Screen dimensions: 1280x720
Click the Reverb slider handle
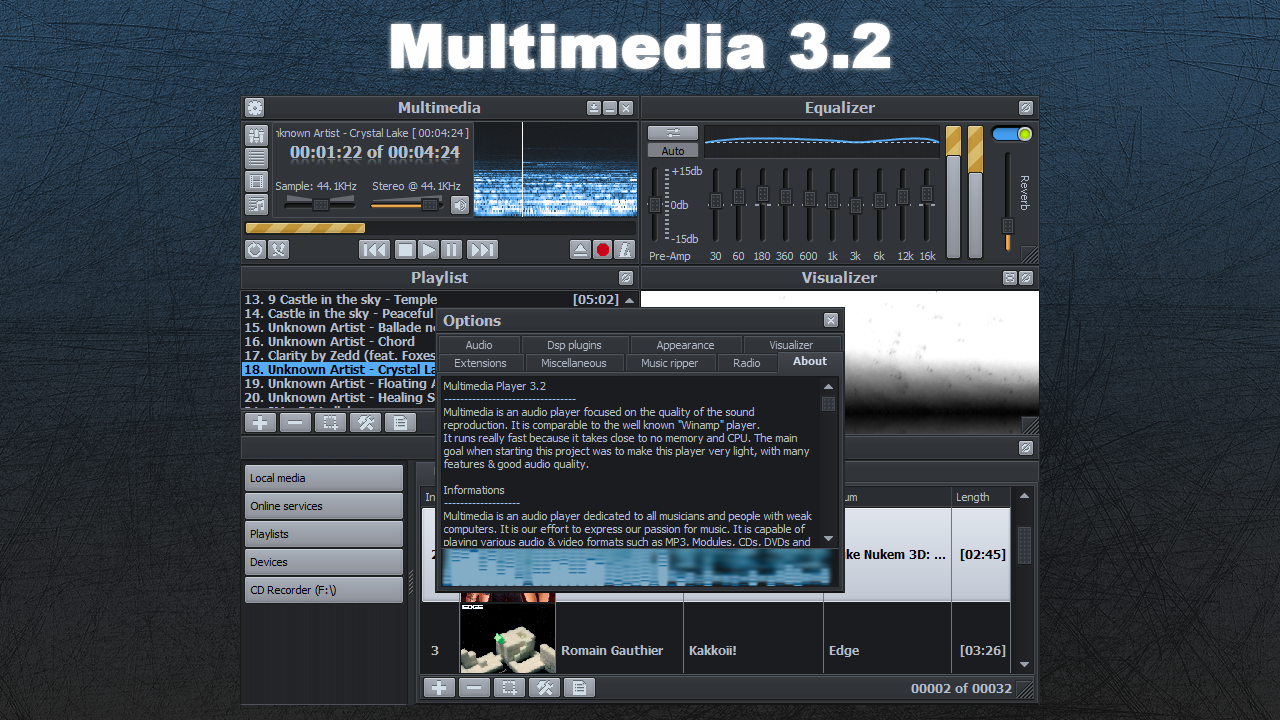tap(1008, 226)
